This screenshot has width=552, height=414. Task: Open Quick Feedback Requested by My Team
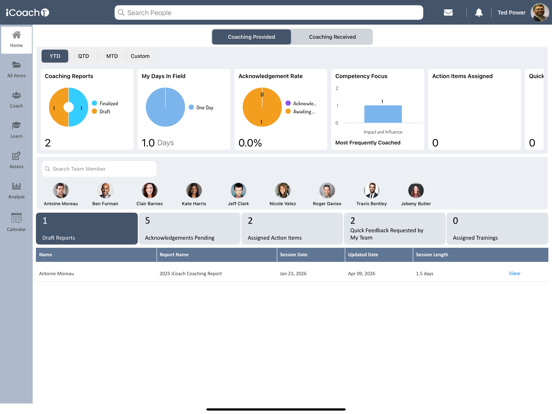click(395, 228)
